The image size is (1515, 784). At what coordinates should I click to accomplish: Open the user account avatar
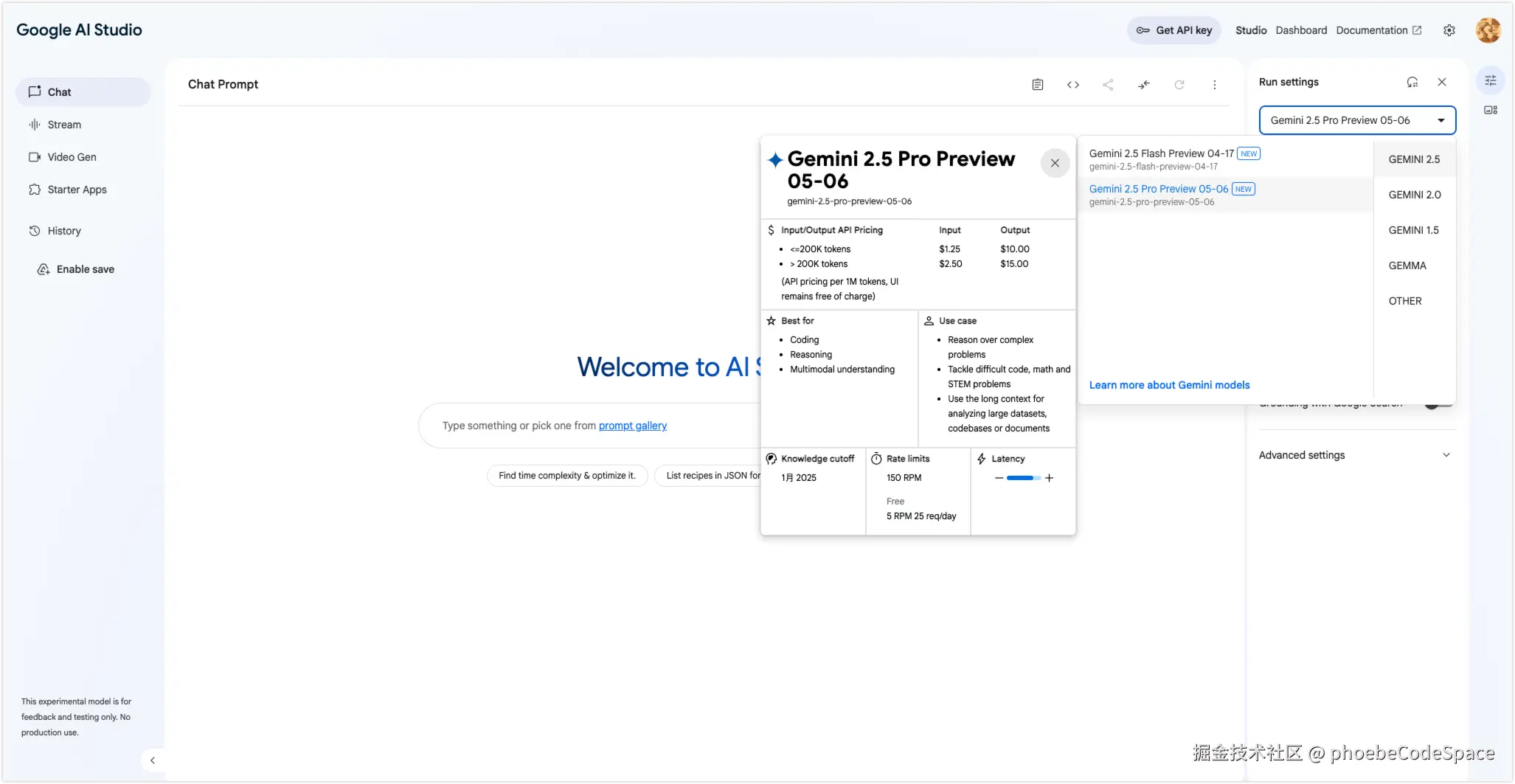pos(1488,30)
